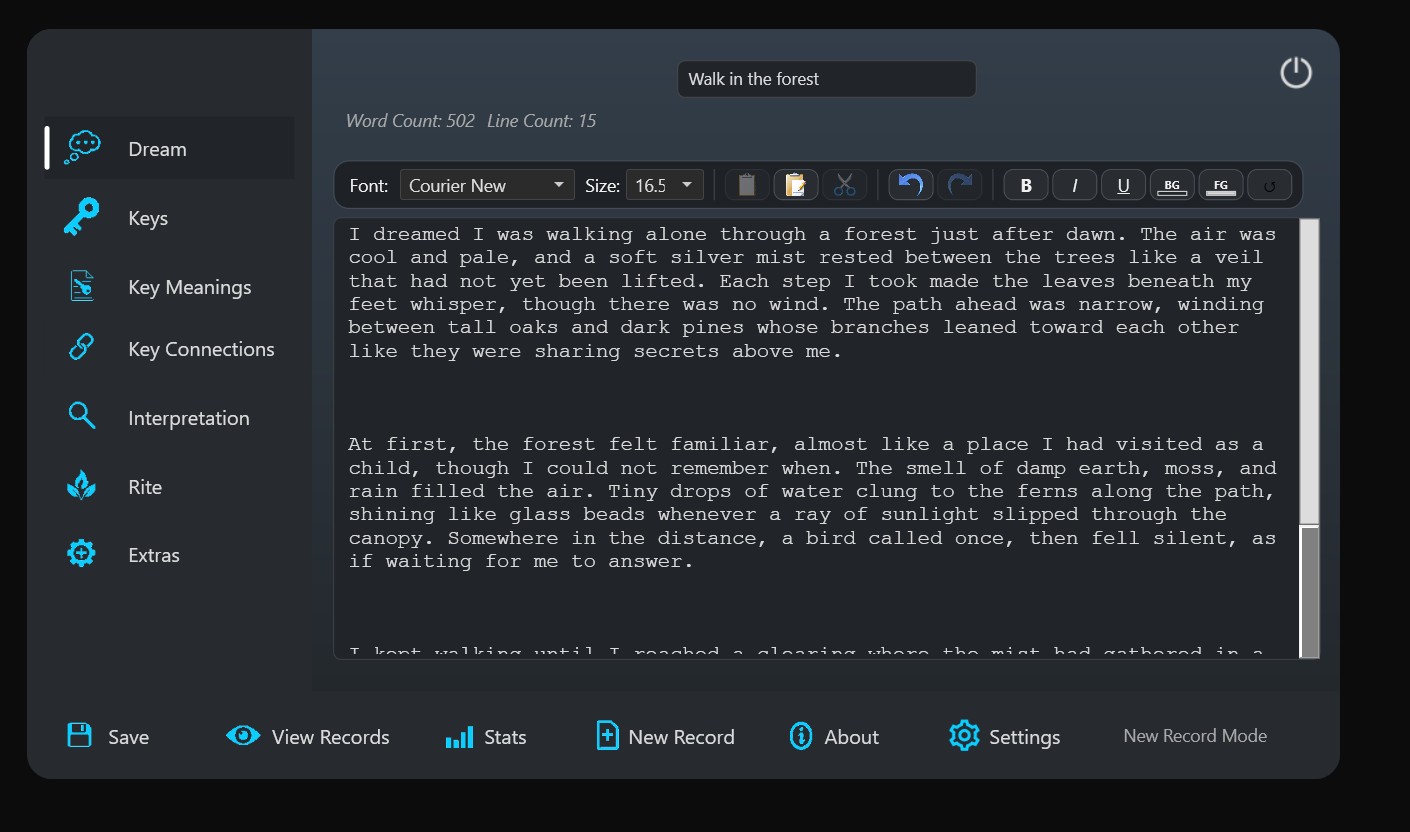Open Key Connections via its chain-link icon
This screenshot has width=1410, height=832.
coord(81,348)
